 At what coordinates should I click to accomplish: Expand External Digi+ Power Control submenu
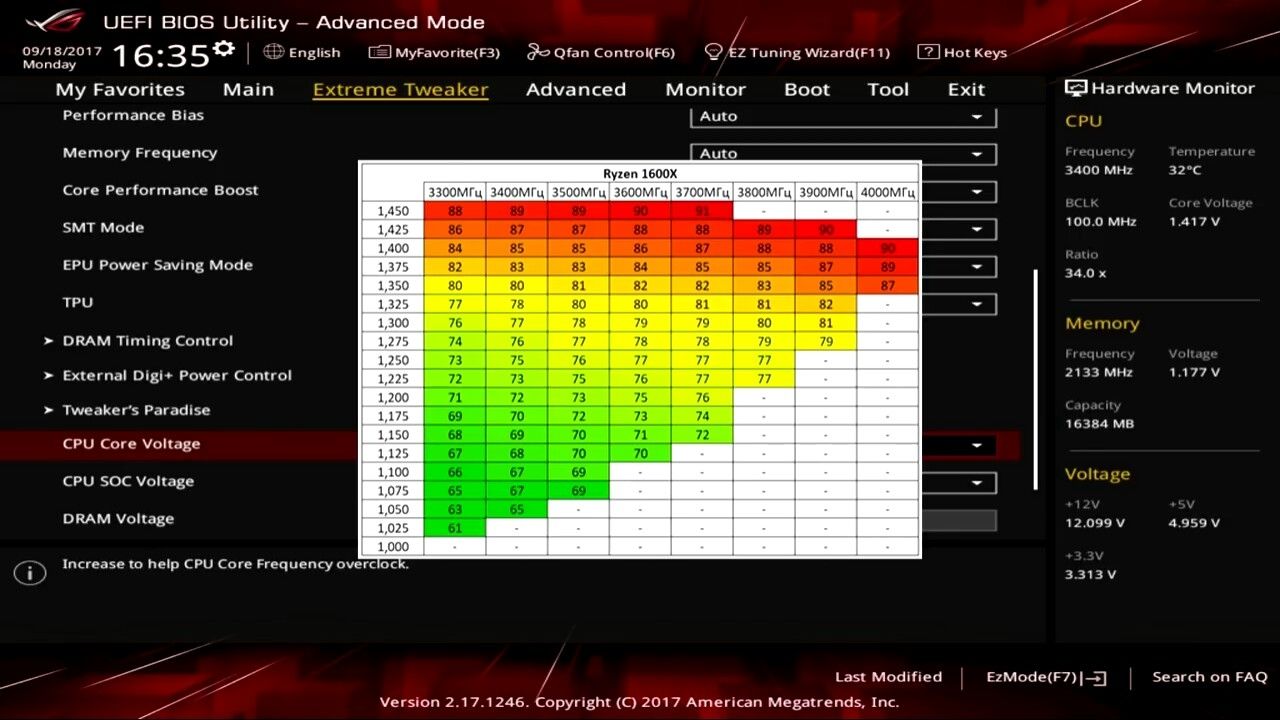[168, 375]
